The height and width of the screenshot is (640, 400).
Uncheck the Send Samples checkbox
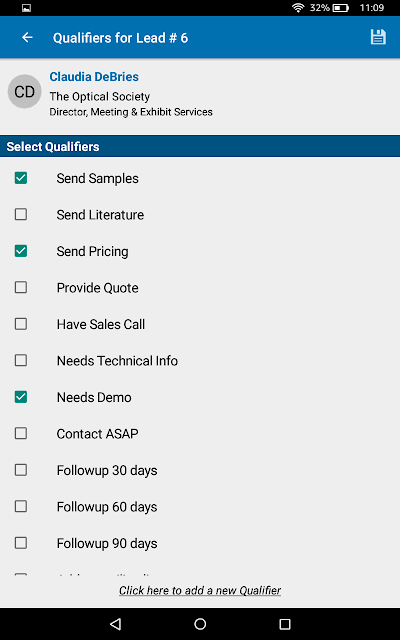tap(21, 178)
